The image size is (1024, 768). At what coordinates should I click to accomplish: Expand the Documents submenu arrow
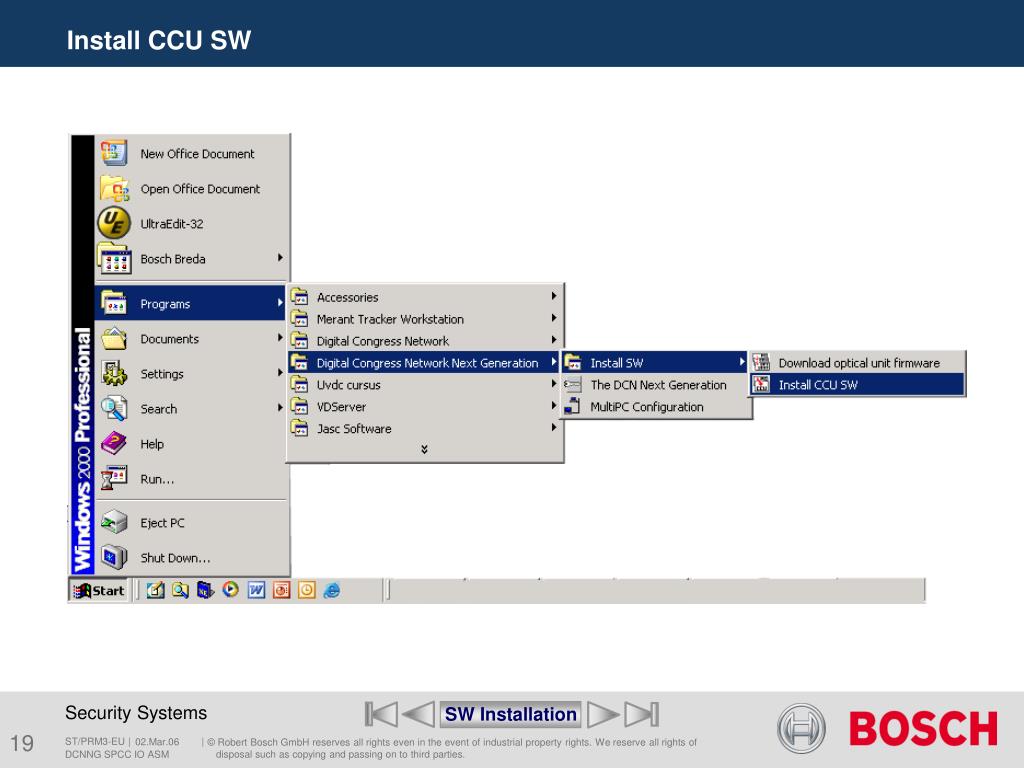(280, 338)
